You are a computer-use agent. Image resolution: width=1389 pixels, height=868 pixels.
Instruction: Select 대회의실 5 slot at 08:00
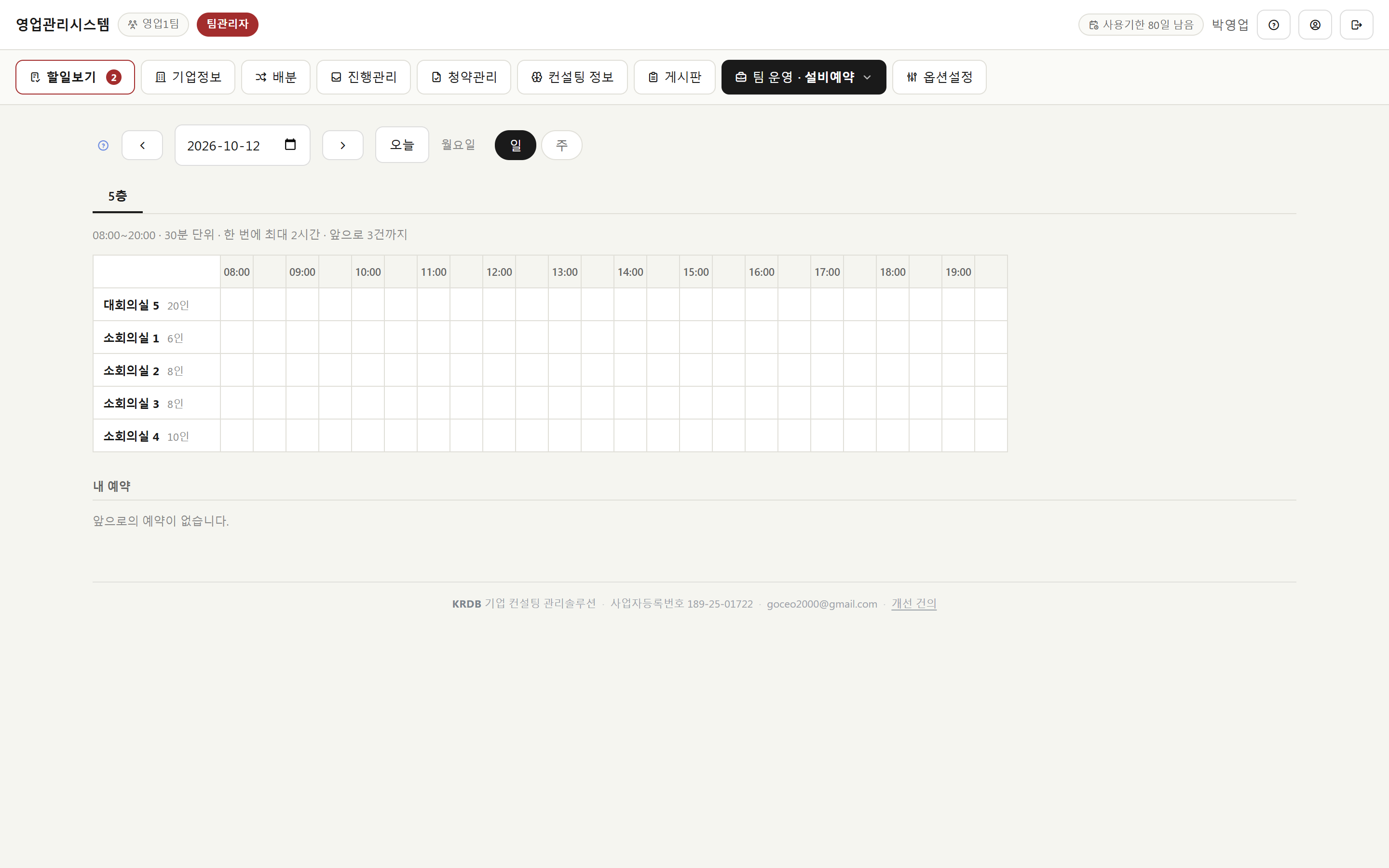click(236, 304)
